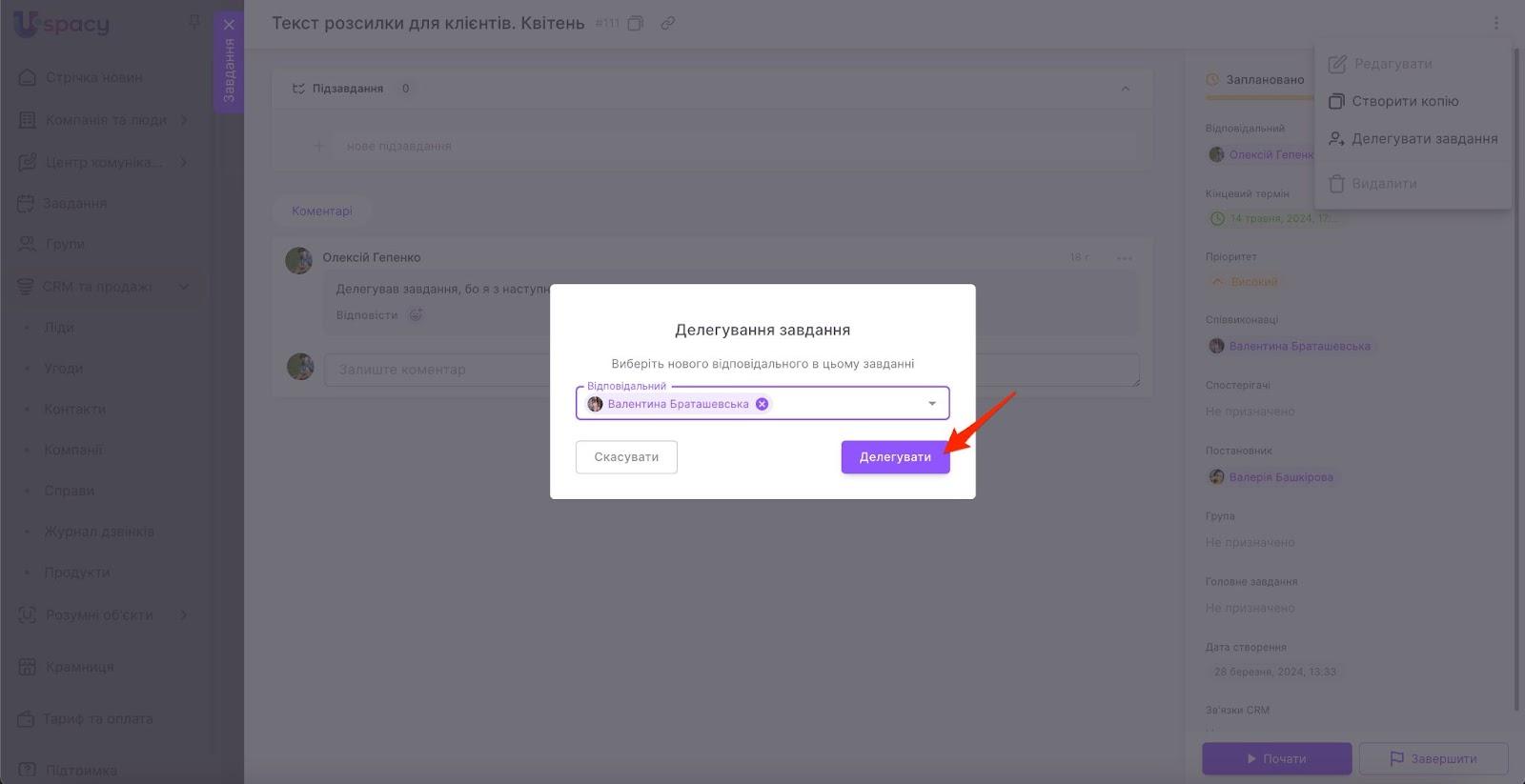Go to Компанії in the sidebar
The image size is (1525, 784).
pyautogui.click(x=73, y=450)
